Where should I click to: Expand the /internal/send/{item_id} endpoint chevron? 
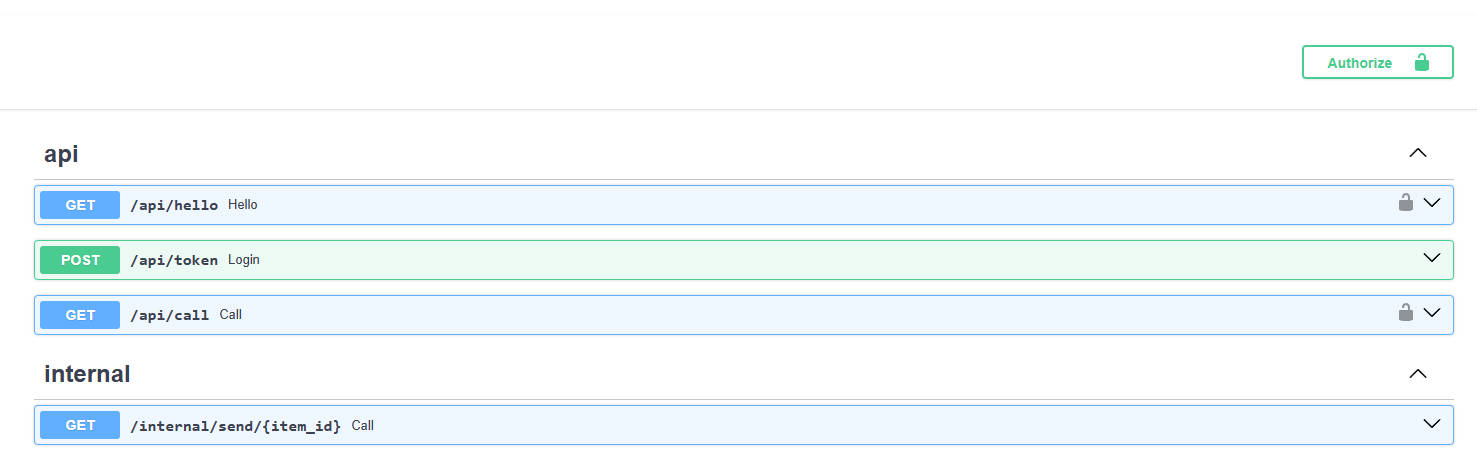pyautogui.click(x=1431, y=423)
